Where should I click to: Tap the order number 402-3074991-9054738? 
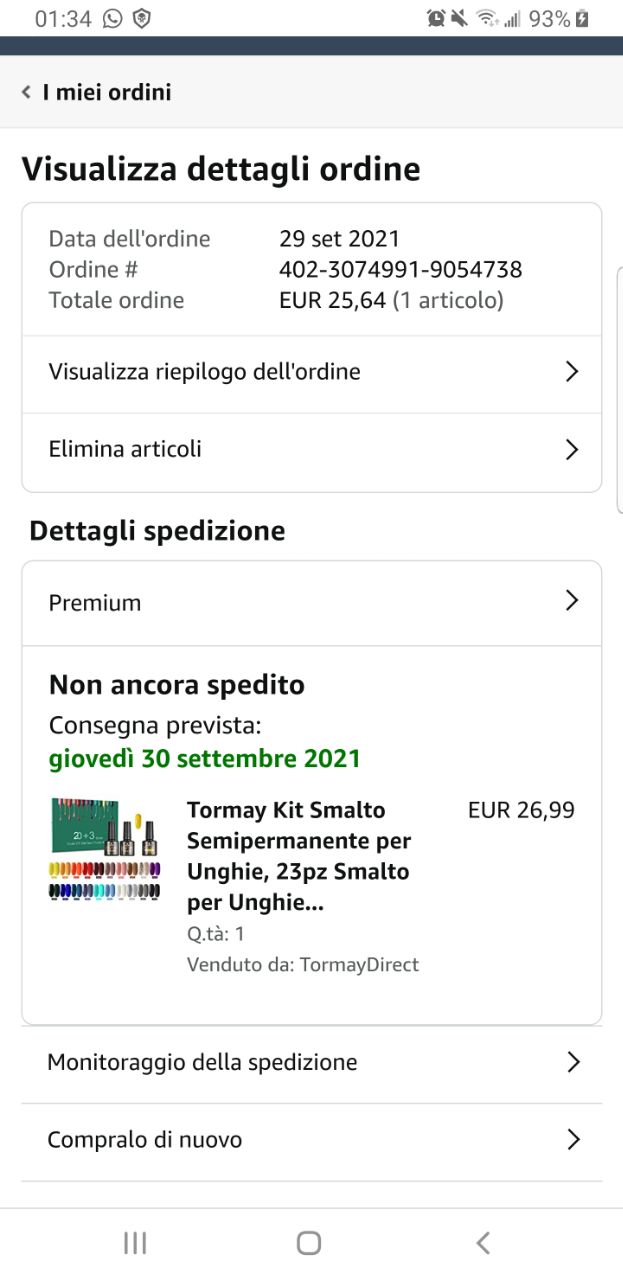(400, 270)
